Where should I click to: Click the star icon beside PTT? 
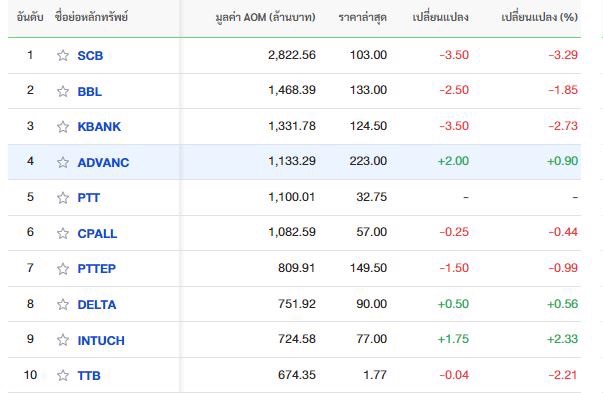pyautogui.click(x=63, y=198)
